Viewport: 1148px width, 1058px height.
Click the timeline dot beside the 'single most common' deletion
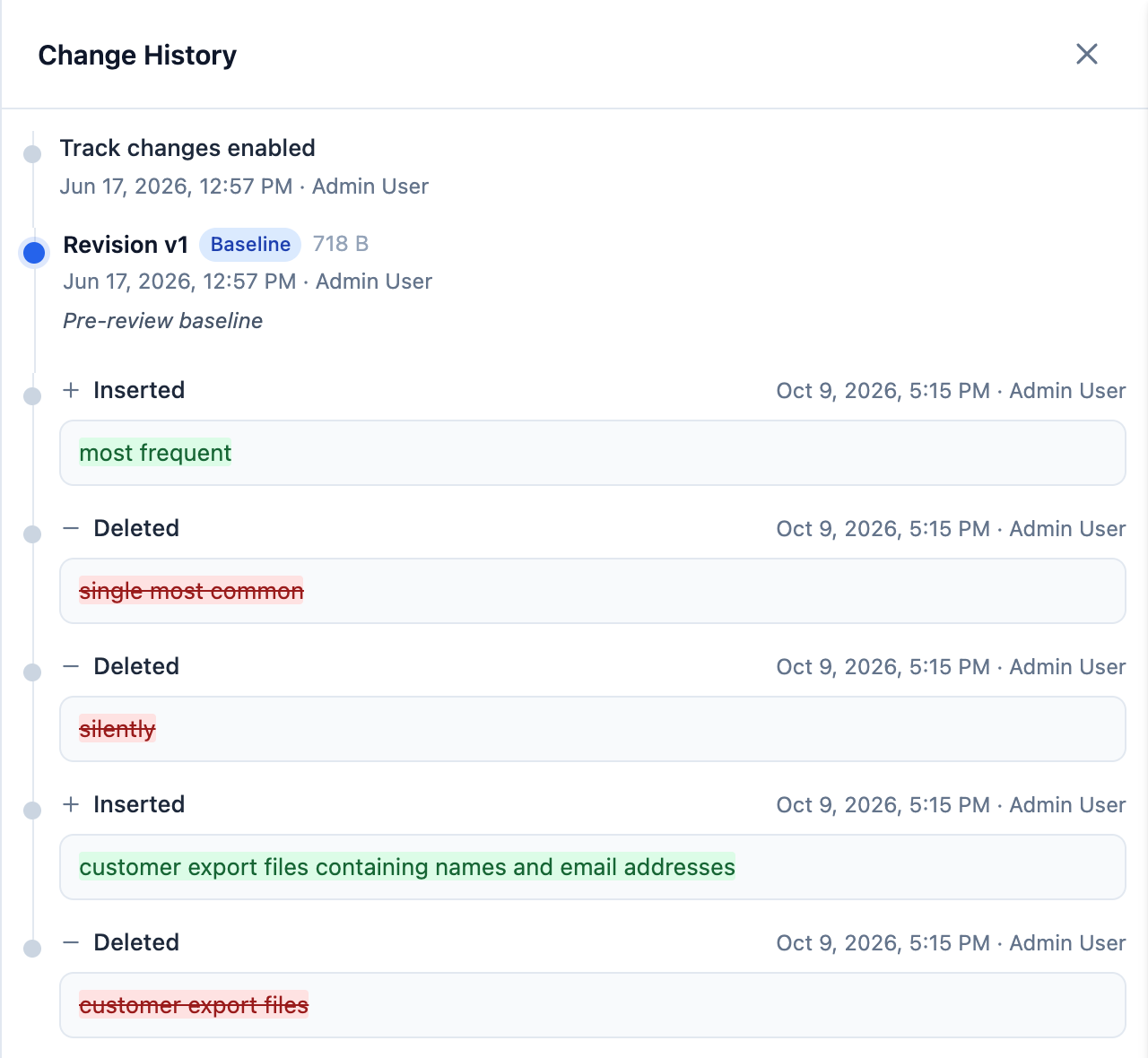[32, 534]
